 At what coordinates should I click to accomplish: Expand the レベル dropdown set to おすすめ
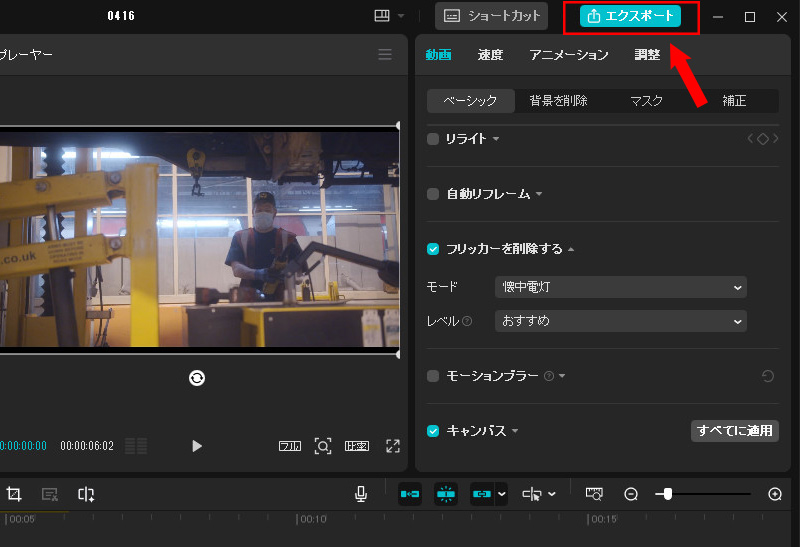click(621, 321)
